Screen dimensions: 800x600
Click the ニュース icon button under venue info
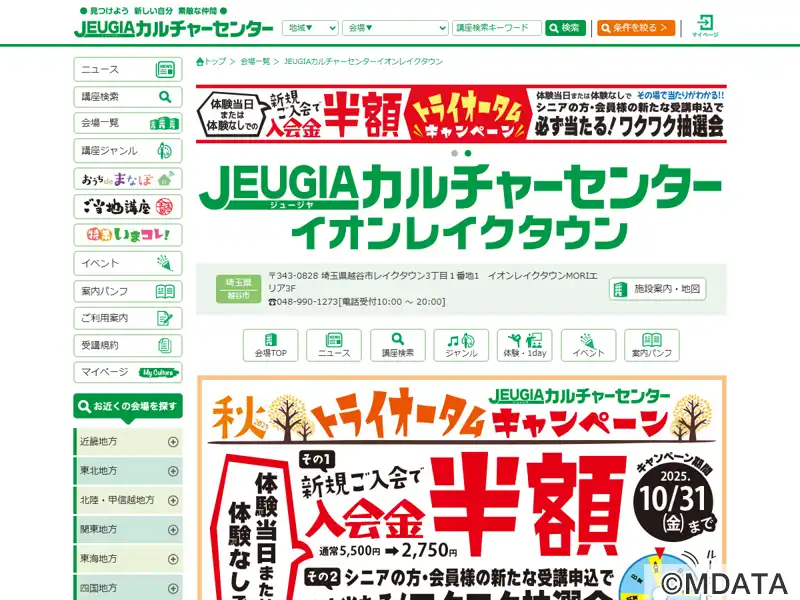(334, 345)
